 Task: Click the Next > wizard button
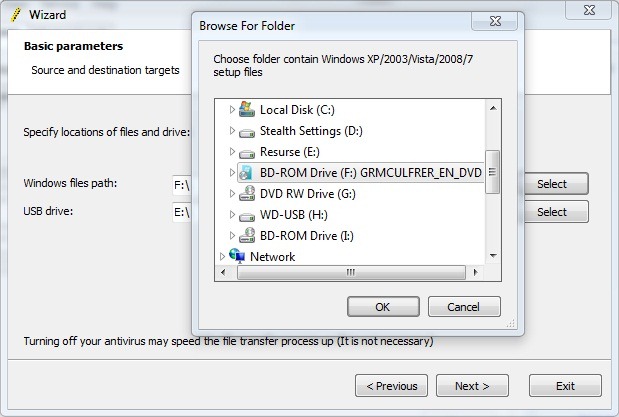tap(472, 386)
